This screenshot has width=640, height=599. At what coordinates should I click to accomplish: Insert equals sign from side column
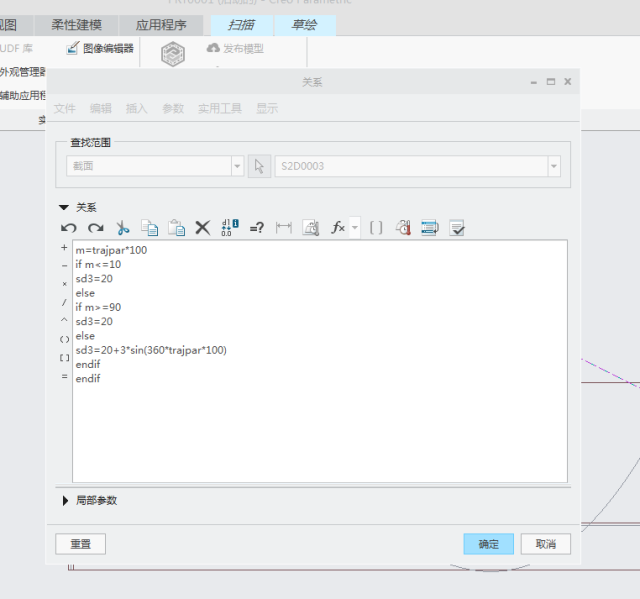64,376
